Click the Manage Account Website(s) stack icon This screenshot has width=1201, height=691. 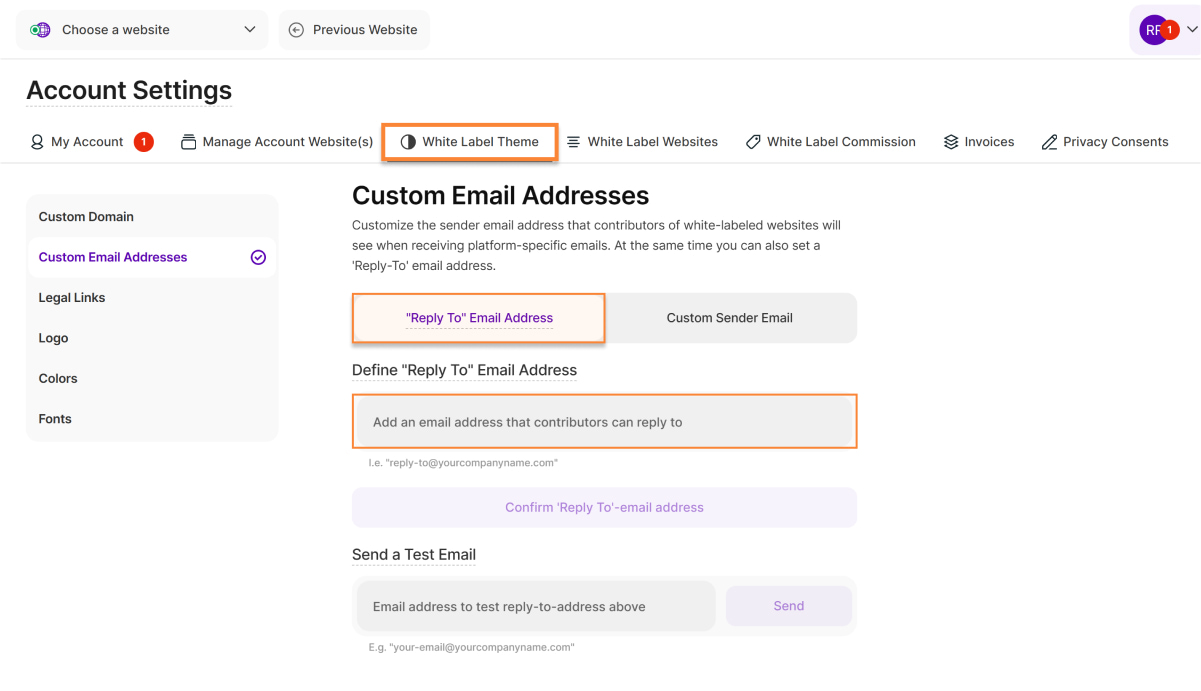click(188, 142)
